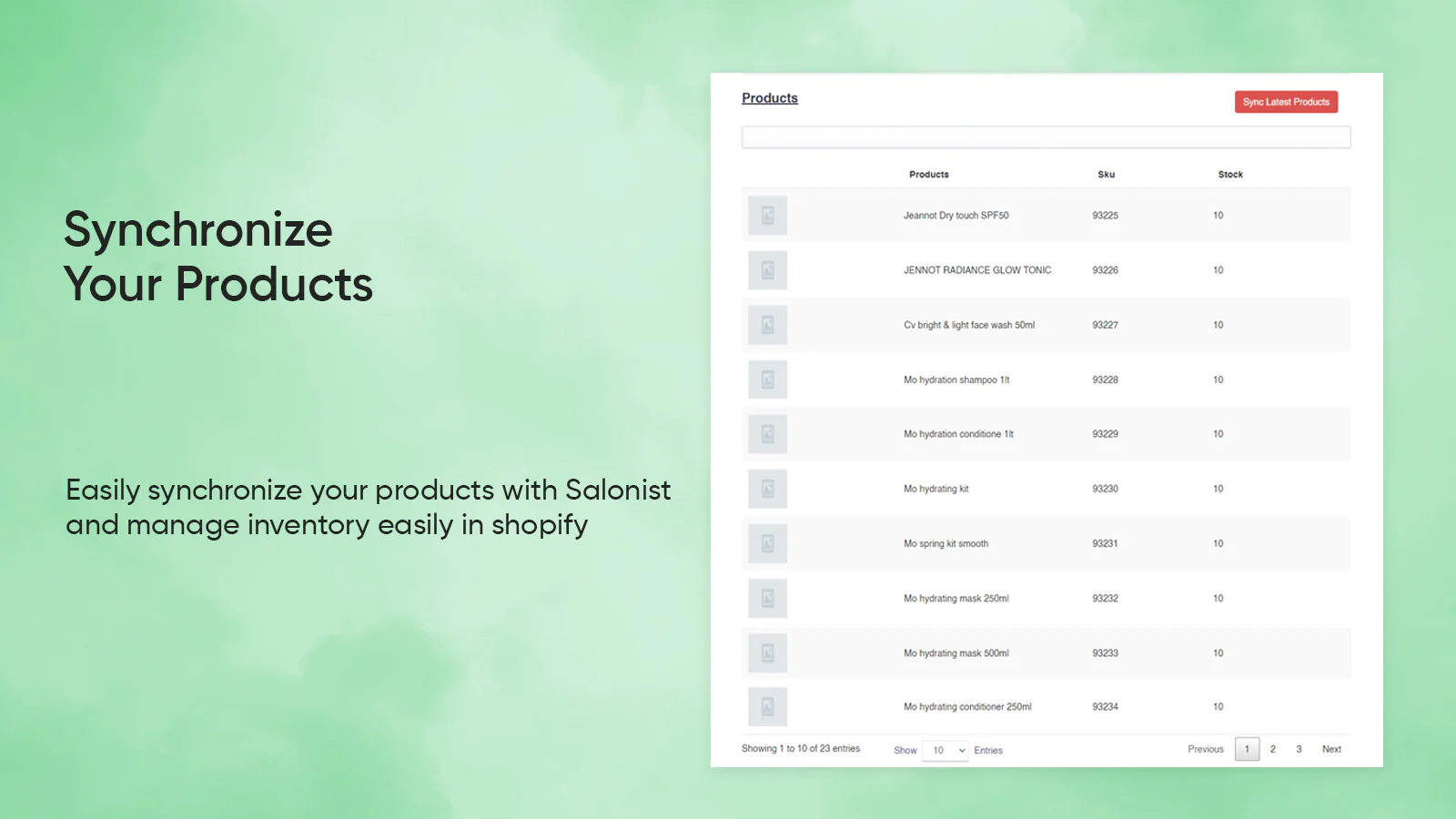Open image placeholder for Mo spring kit smooth
Viewport: 1456px width, 819px height.
768,543
